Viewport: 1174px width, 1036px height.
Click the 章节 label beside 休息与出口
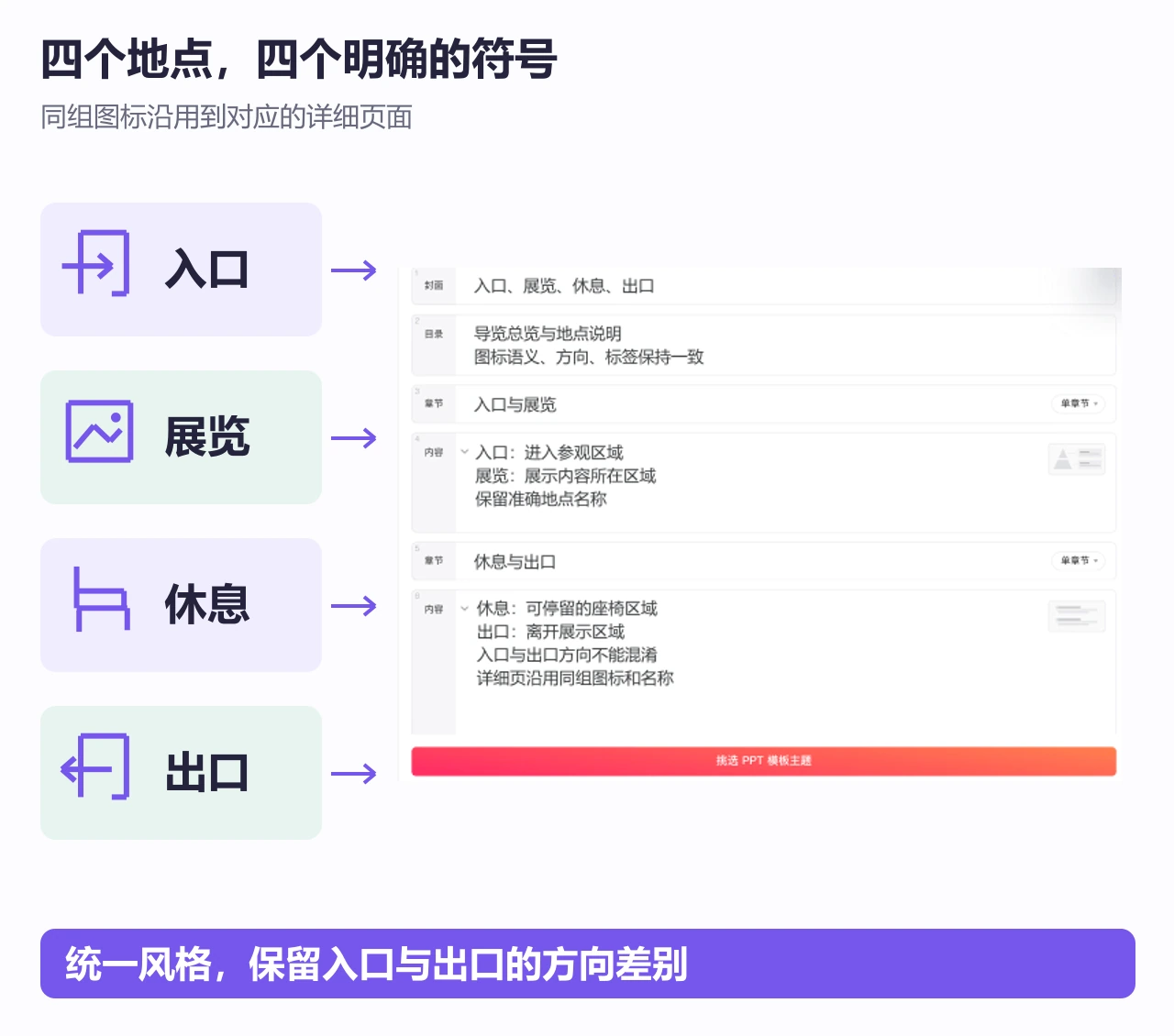(434, 560)
